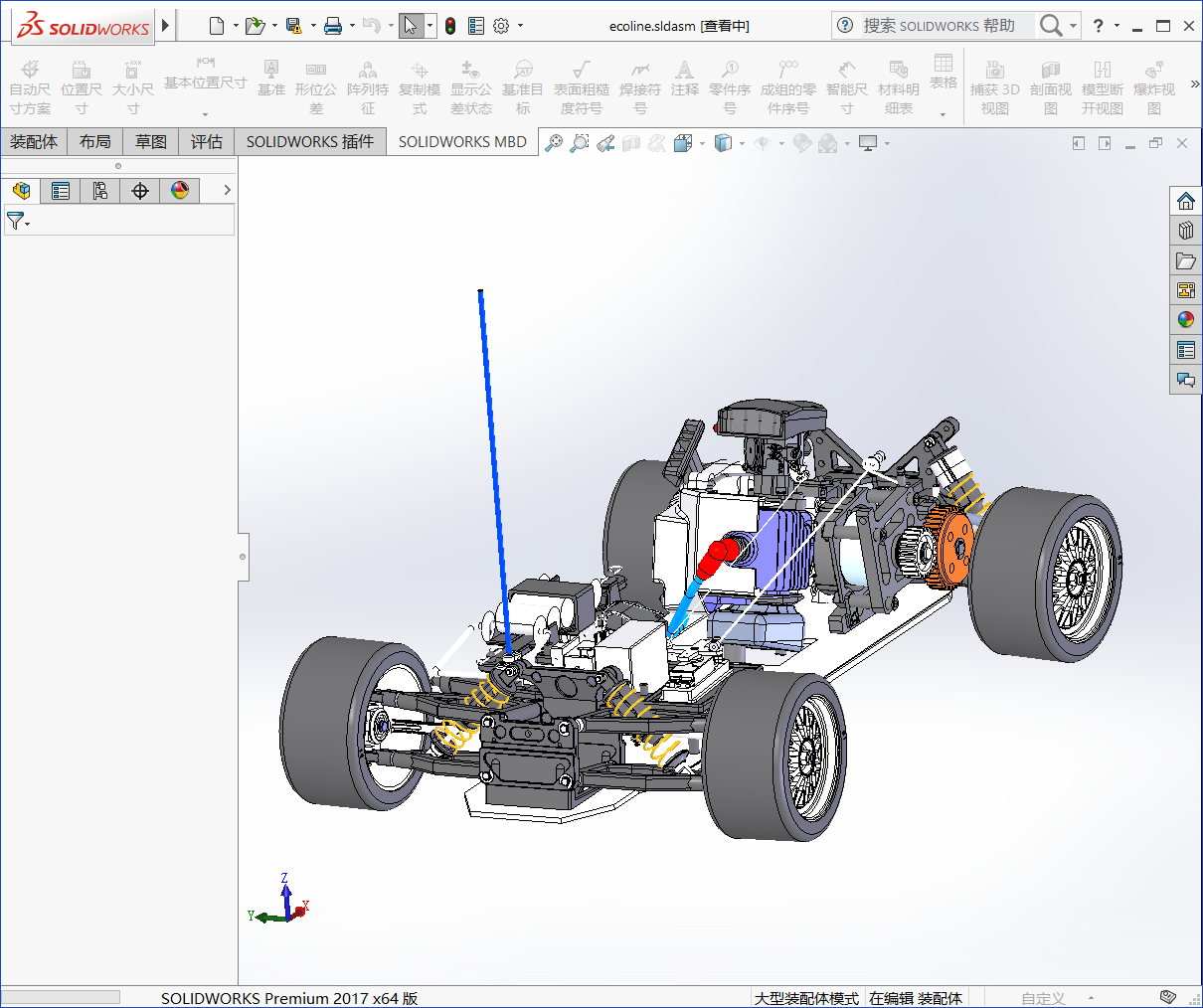Open the Display Style dropdown arrow
The image size is (1203, 1008).
tap(742, 144)
